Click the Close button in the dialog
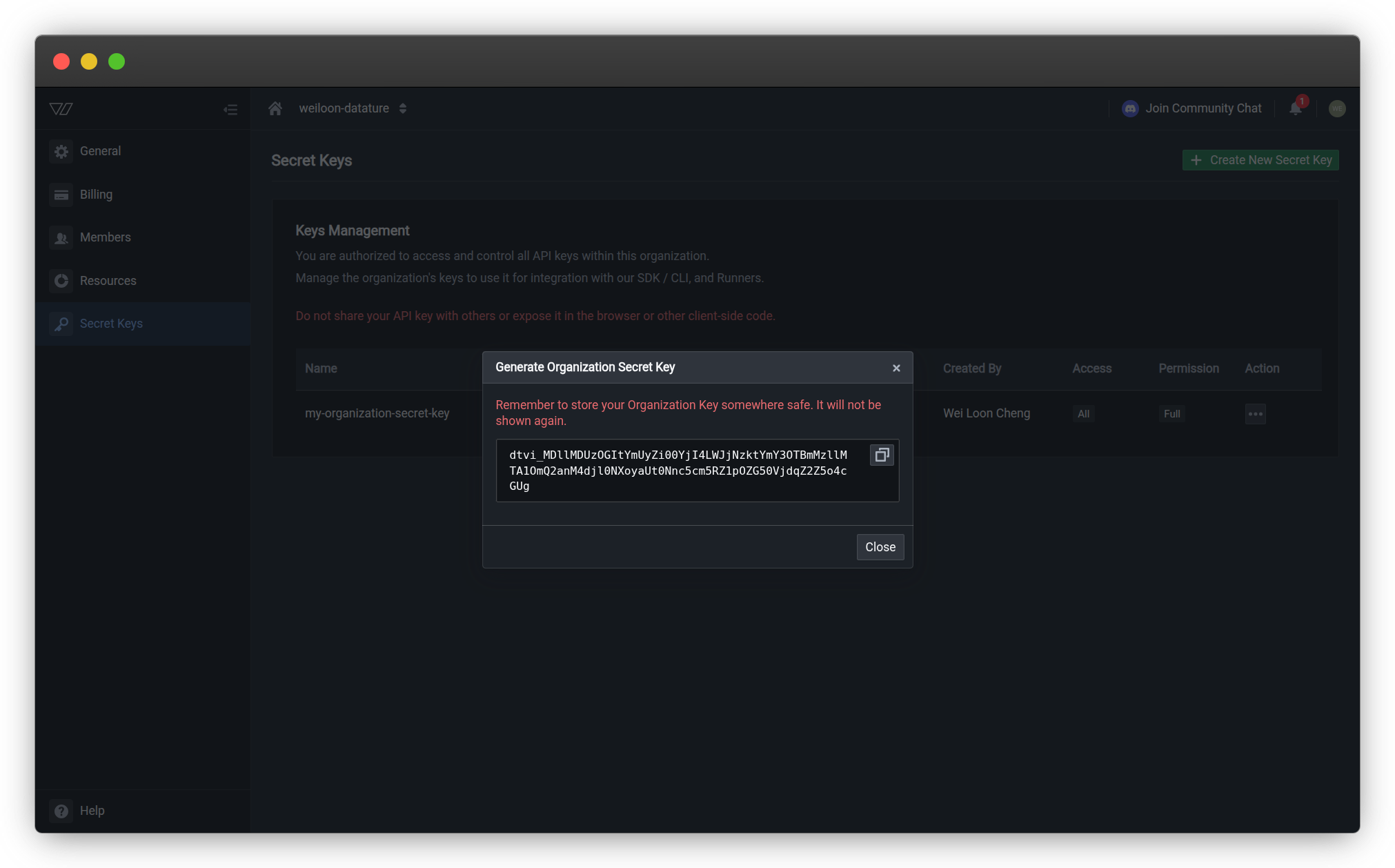The image size is (1395, 868). click(880, 546)
